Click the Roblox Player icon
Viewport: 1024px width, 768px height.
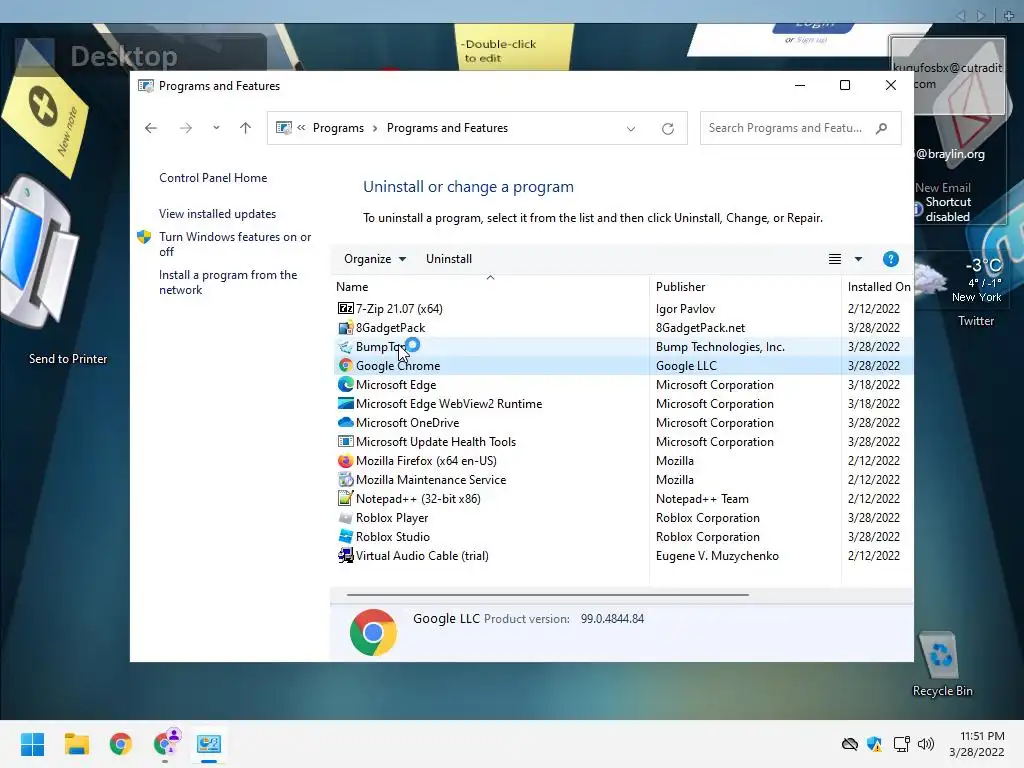coord(345,517)
